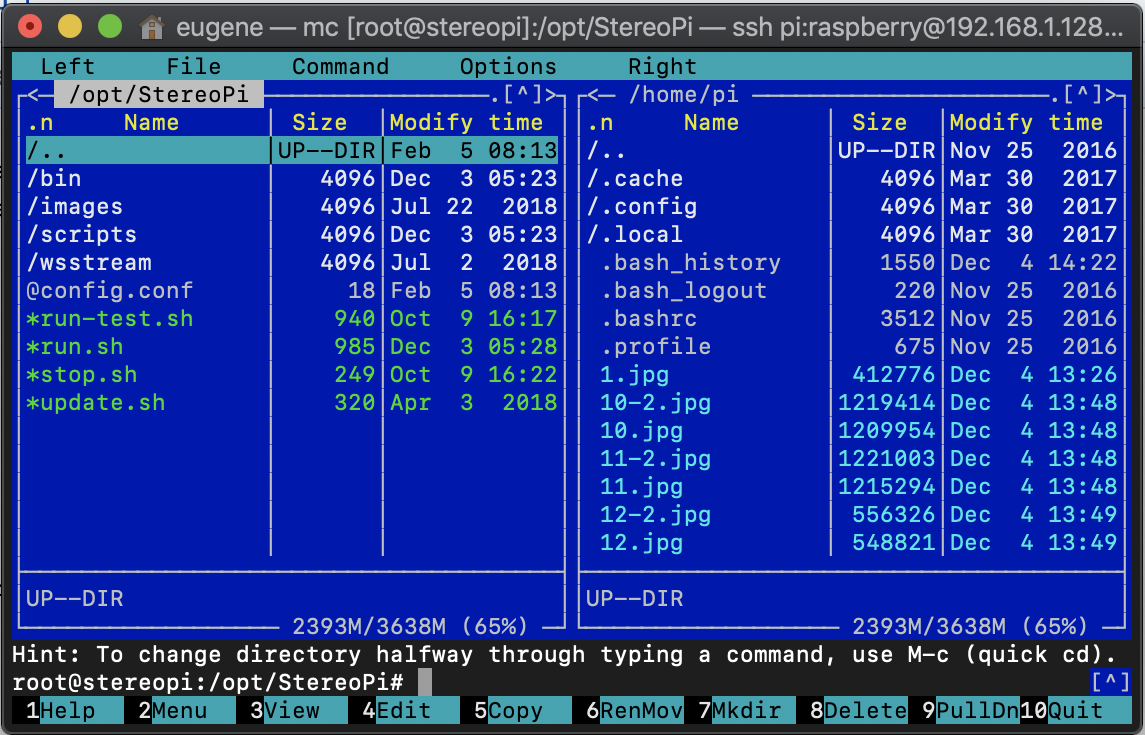The image size is (1145, 735).
Task: Open the left panel history list caret
Action: click(521, 95)
